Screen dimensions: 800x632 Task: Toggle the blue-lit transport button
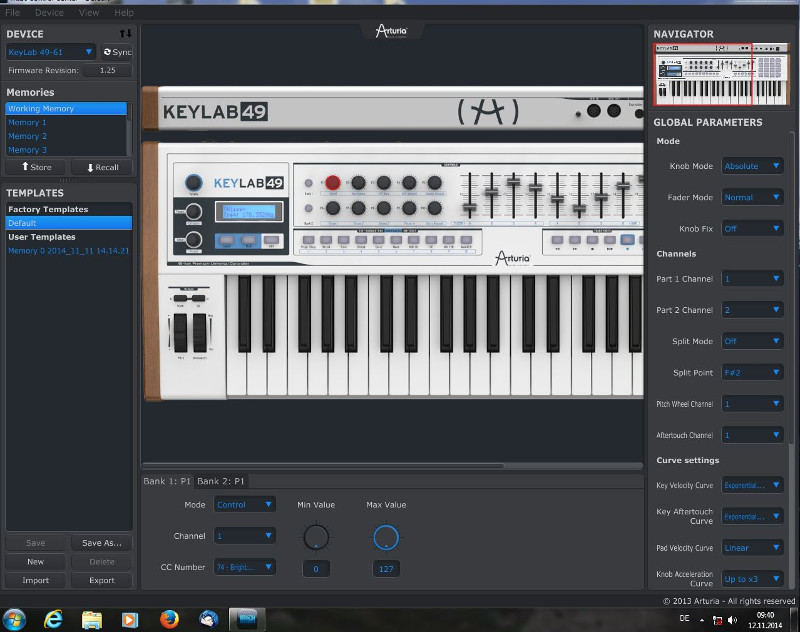pyautogui.click(x=628, y=240)
